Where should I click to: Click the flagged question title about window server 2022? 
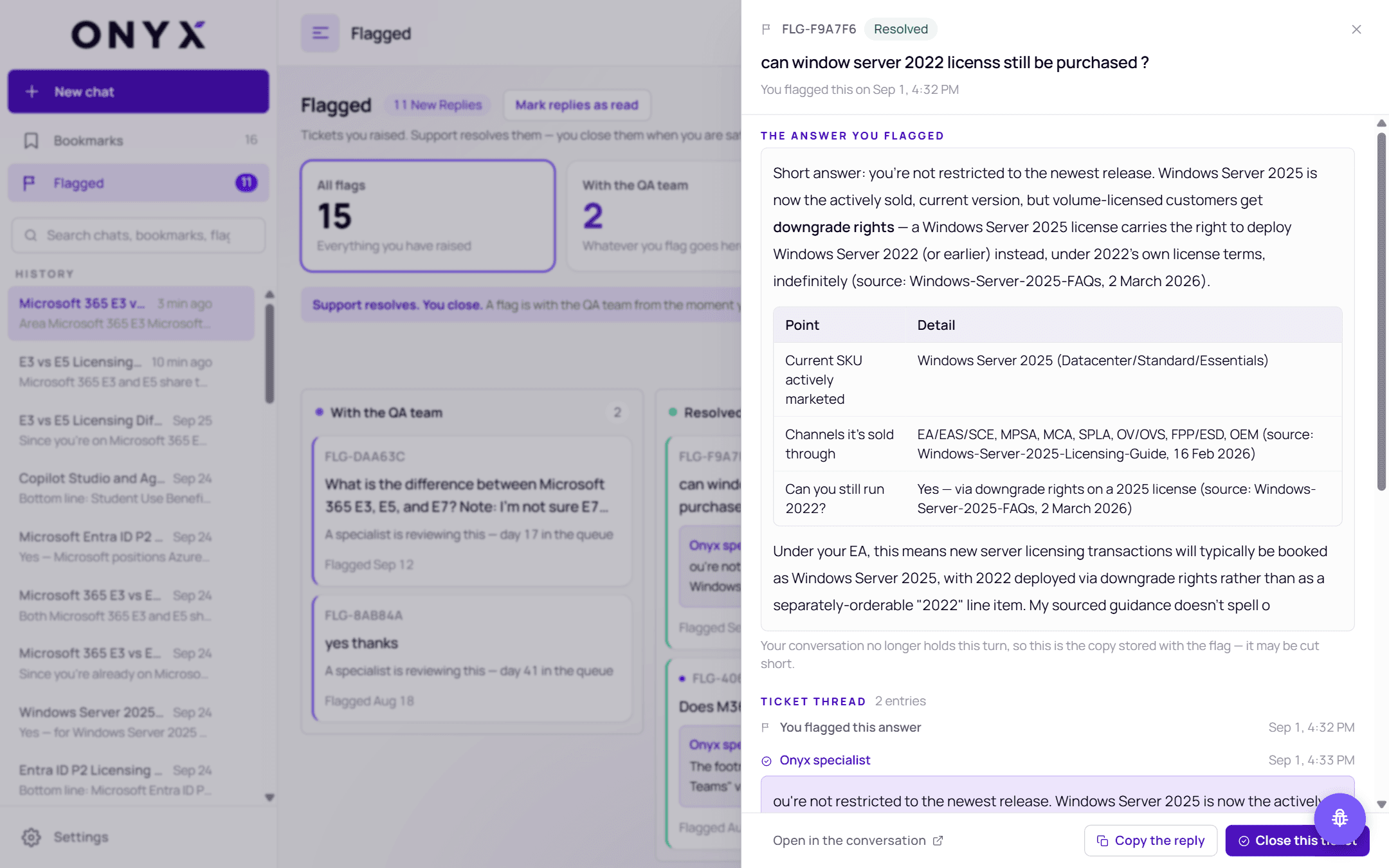954,62
